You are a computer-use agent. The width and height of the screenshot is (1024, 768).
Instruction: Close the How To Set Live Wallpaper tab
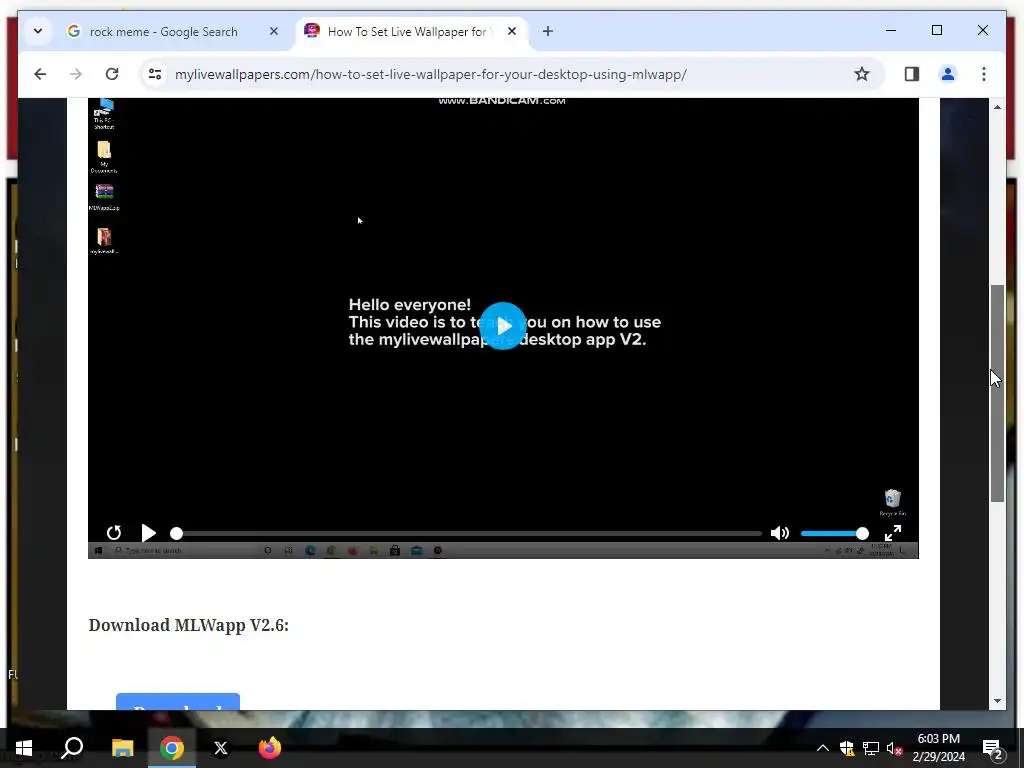coord(512,31)
